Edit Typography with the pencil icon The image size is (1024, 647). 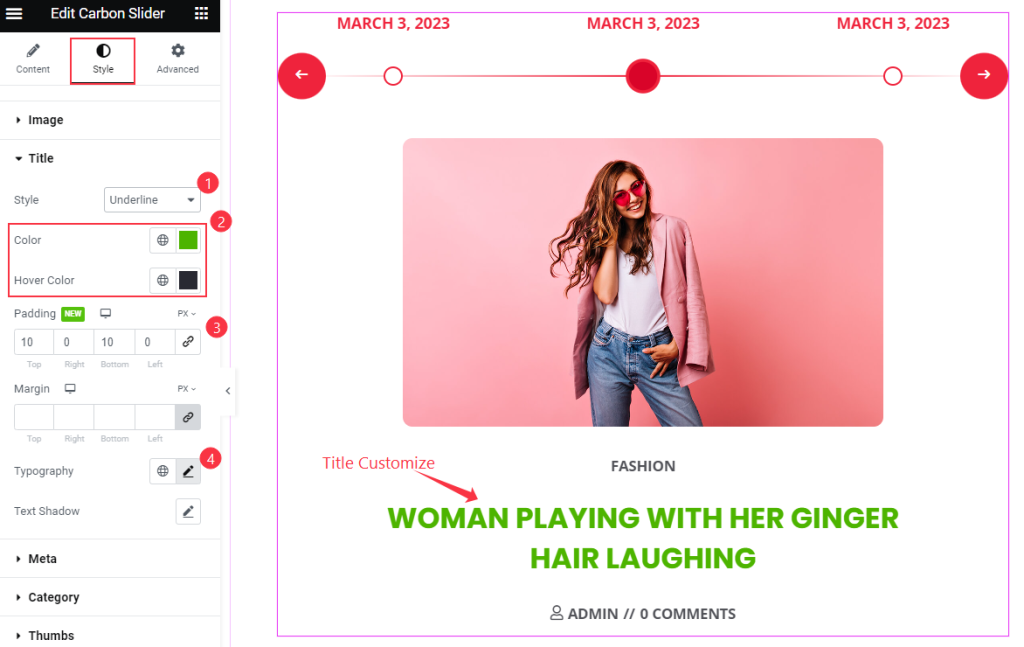point(188,471)
